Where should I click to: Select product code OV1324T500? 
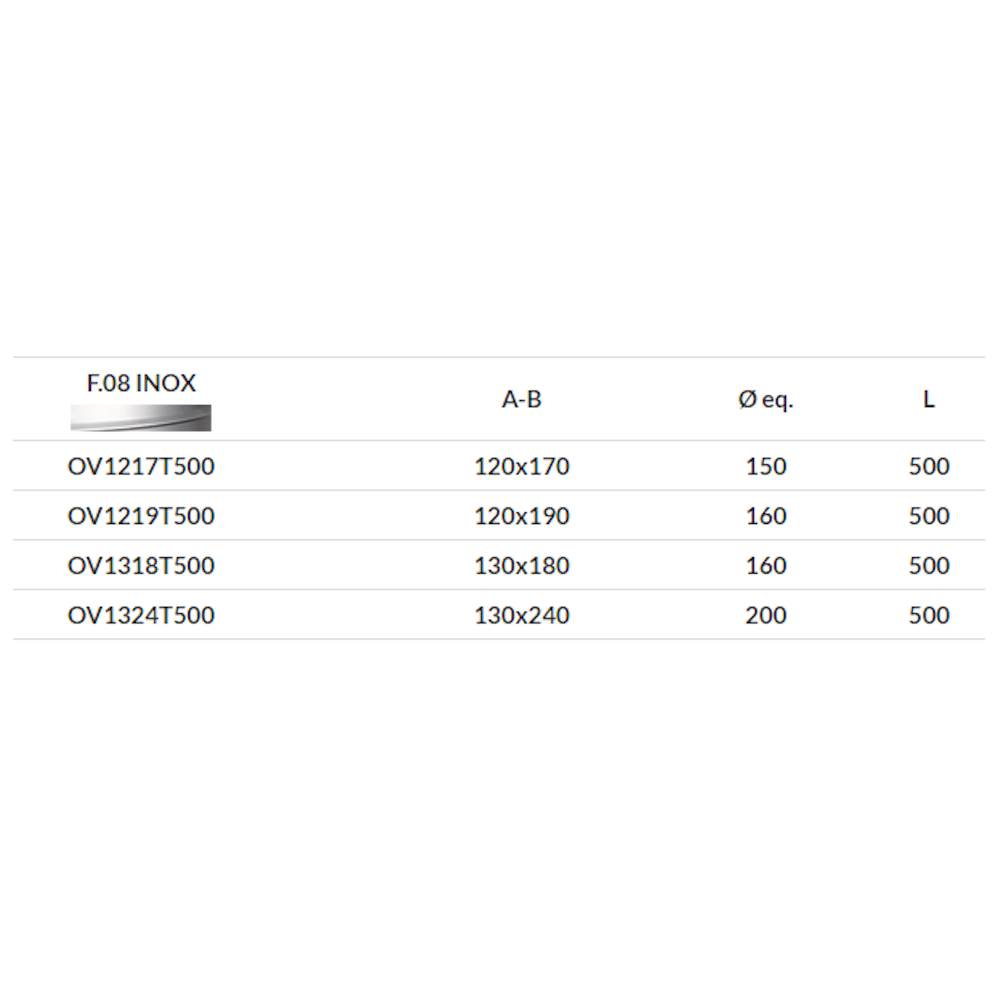coord(141,615)
